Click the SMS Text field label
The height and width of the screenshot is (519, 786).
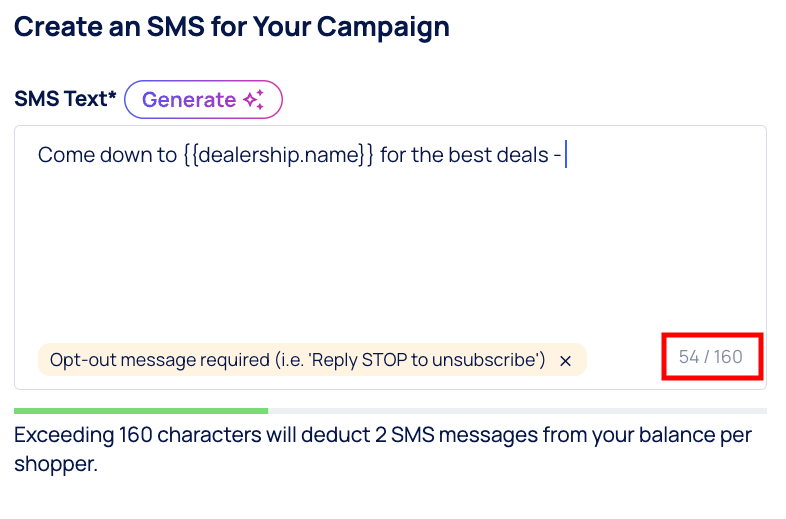pyautogui.click(x=62, y=100)
